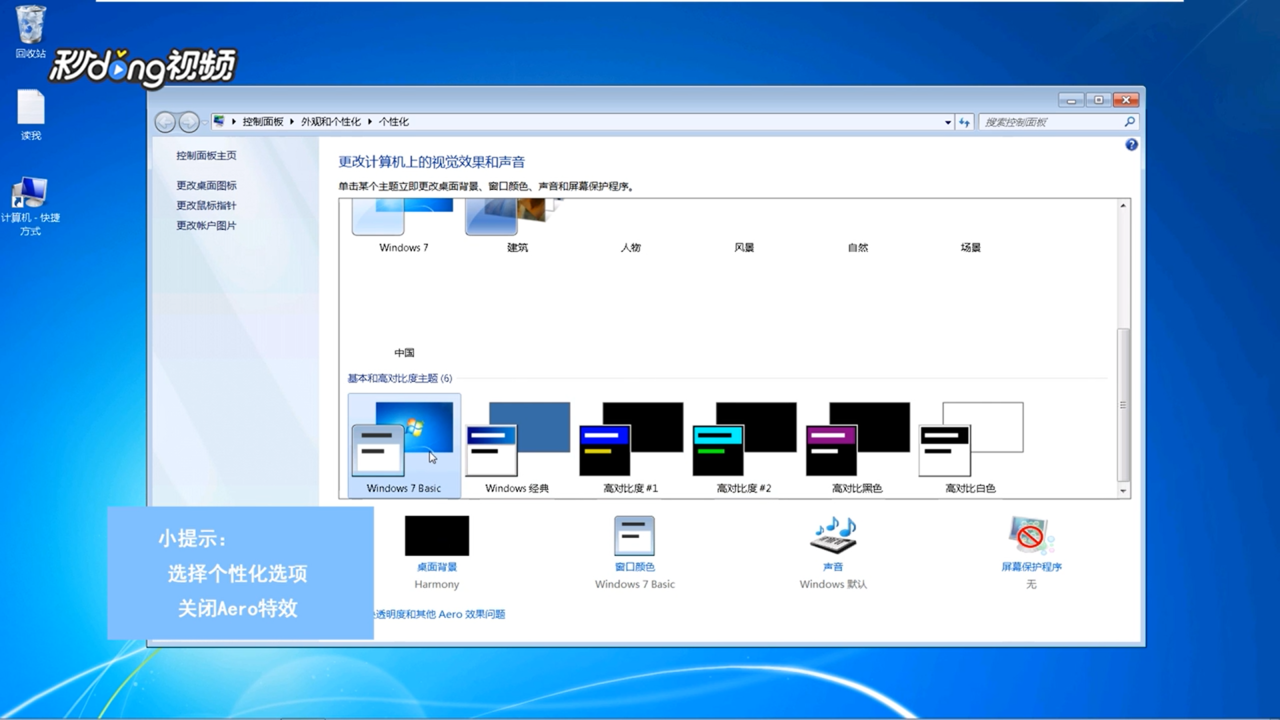Viewport: 1280px width, 720px height.
Task: Select the 高对比白色 theme
Action: (971, 445)
